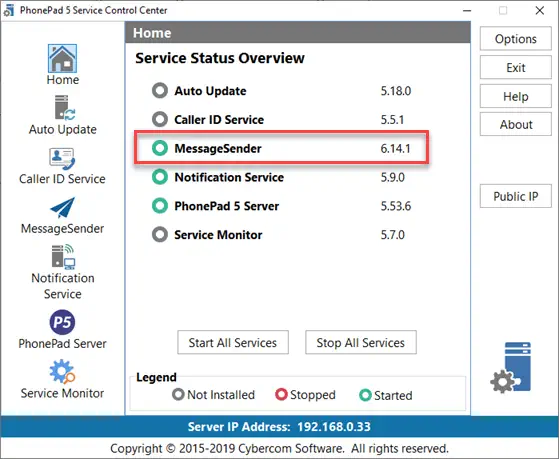The width and height of the screenshot is (559, 459).
Task: Open the Home sidebar icon
Action: pyautogui.click(x=62, y=58)
